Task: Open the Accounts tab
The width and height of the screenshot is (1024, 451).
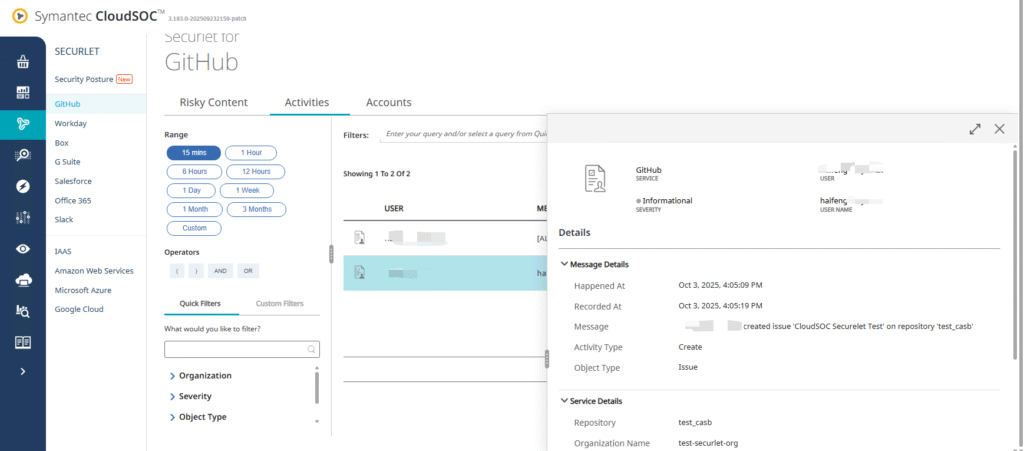Action: click(388, 102)
